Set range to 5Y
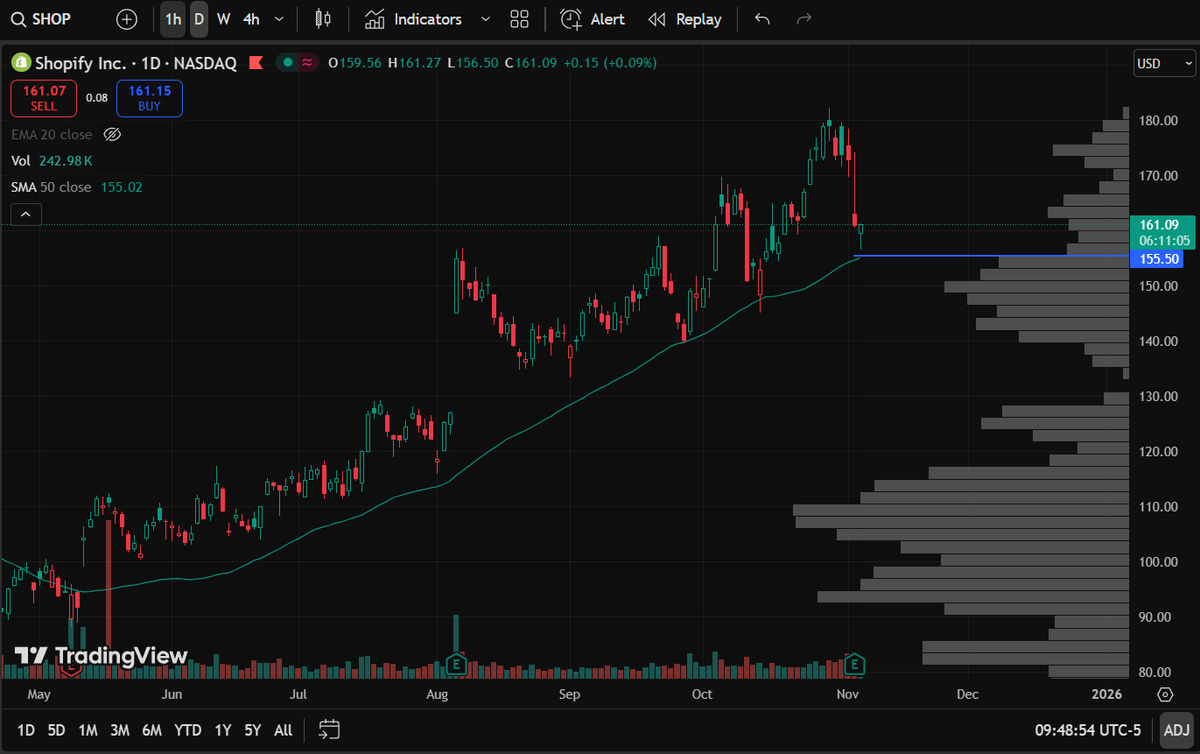This screenshot has width=1200, height=754. pos(253,730)
